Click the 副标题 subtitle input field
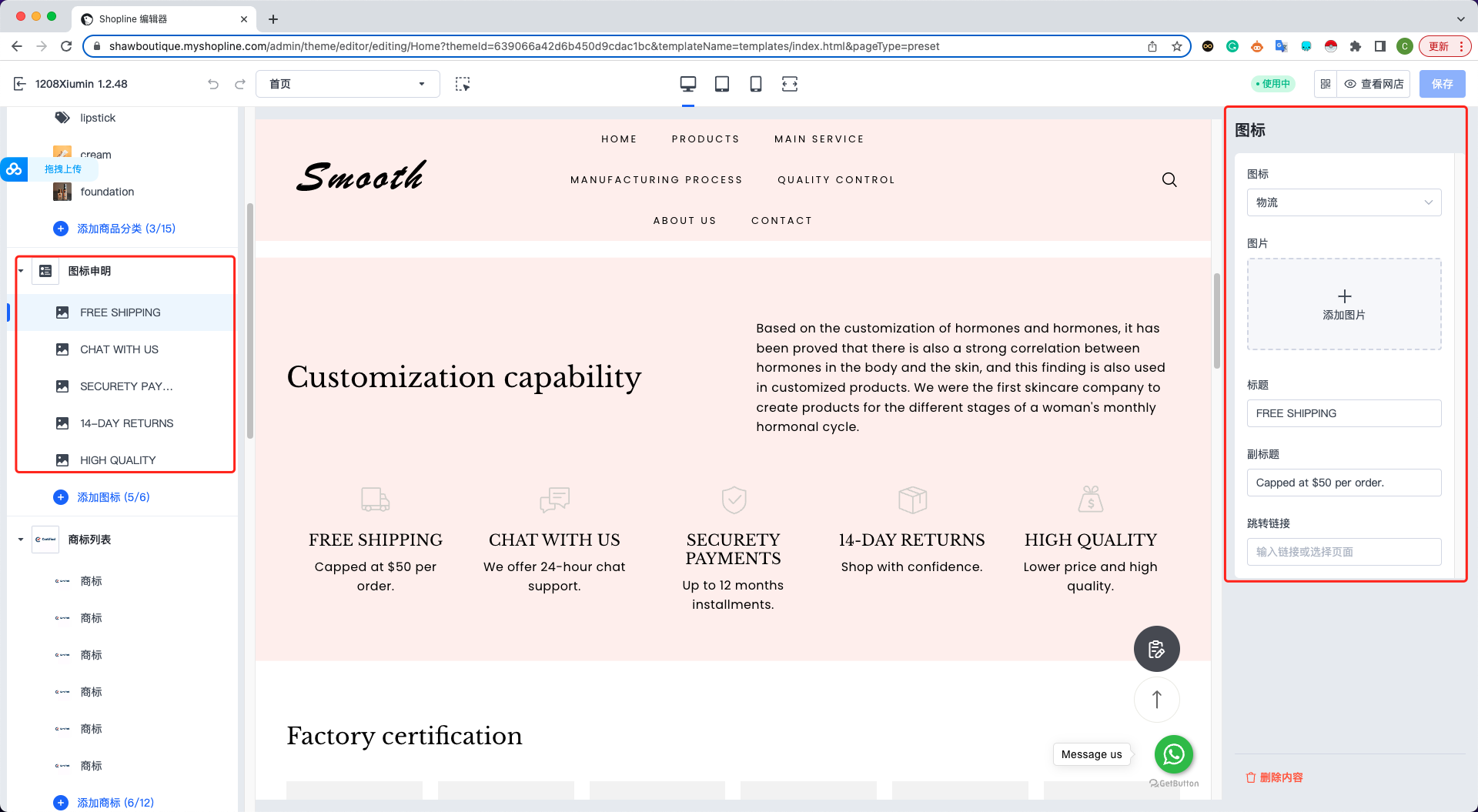This screenshot has width=1478, height=812. click(x=1343, y=483)
